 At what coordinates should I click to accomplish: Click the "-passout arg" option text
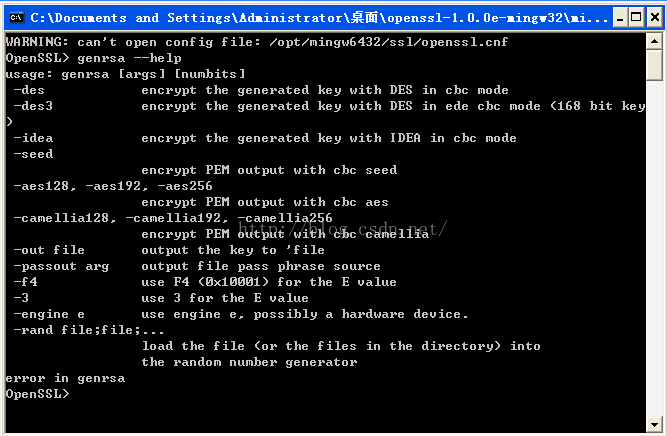point(61,266)
